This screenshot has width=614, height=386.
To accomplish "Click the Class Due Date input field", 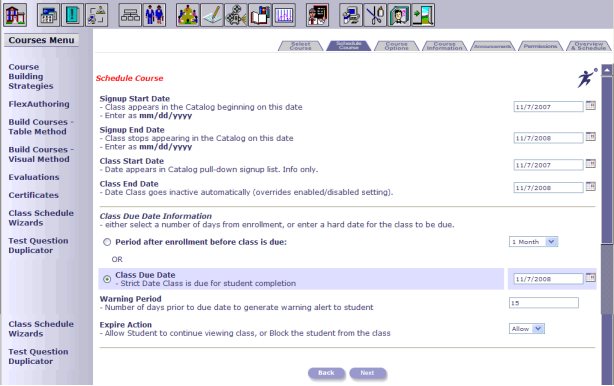I will pos(548,279).
